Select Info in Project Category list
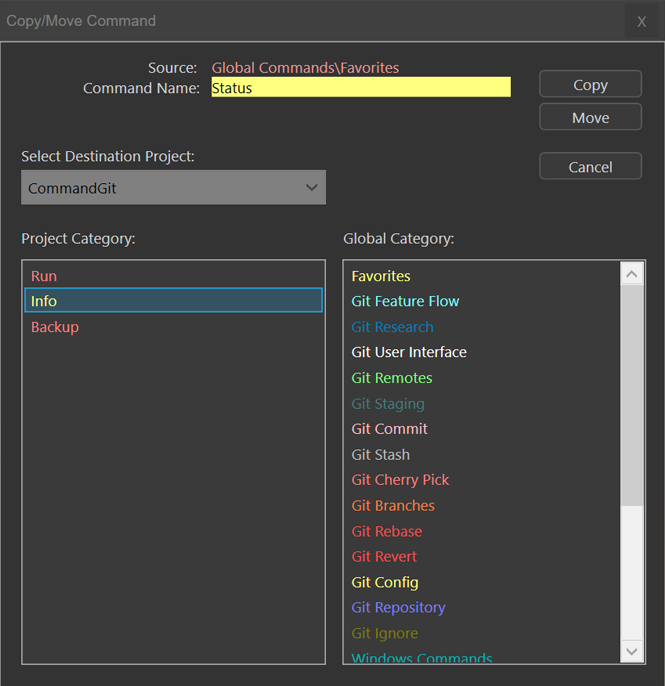Image resolution: width=665 pixels, height=686 pixels. [44, 301]
